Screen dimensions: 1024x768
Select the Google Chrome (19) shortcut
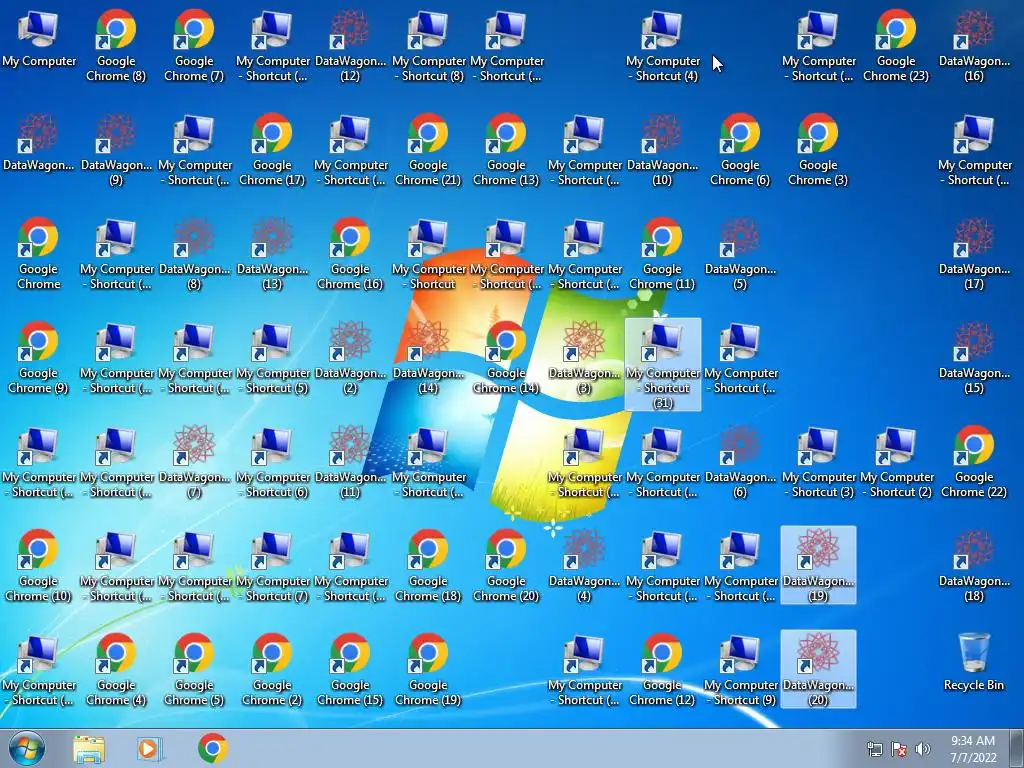pyautogui.click(x=428, y=669)
